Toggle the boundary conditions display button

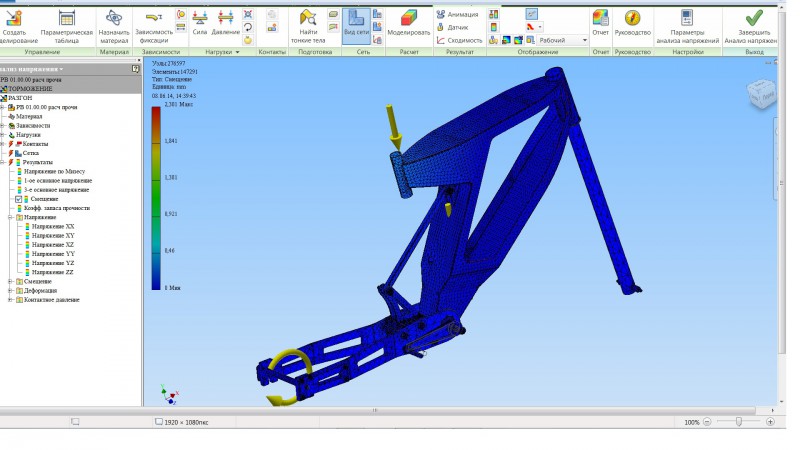point(532,14)
